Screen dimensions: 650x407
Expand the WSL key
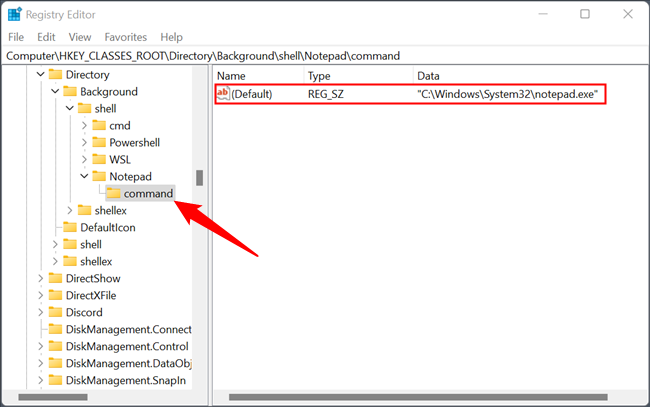click(x=84, y=160)
